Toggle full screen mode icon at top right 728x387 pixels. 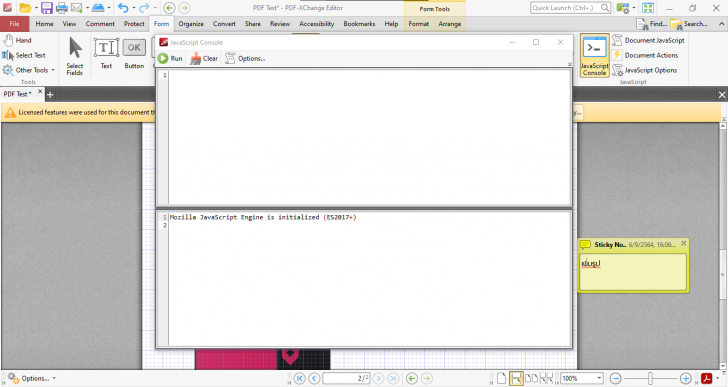[x=648, y=8]
